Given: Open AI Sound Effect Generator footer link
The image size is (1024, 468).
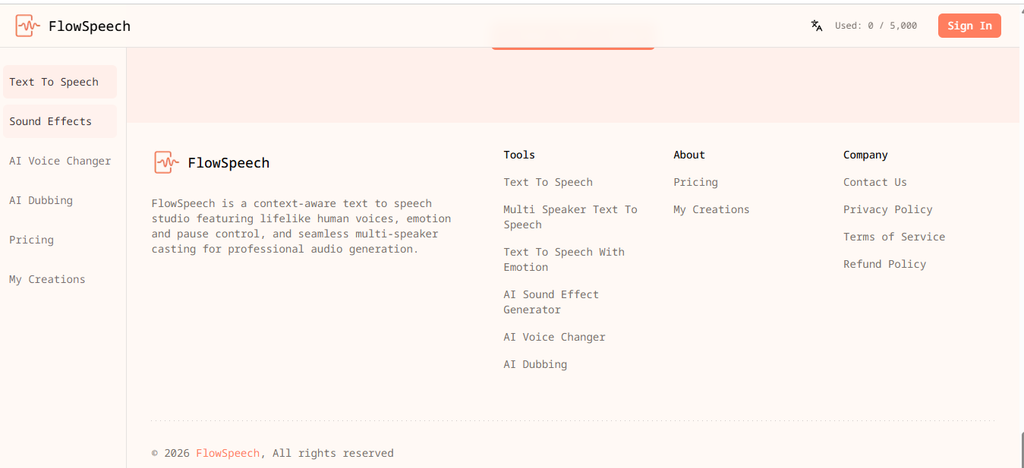Looking at the screenshot, I should click(551, 302).
